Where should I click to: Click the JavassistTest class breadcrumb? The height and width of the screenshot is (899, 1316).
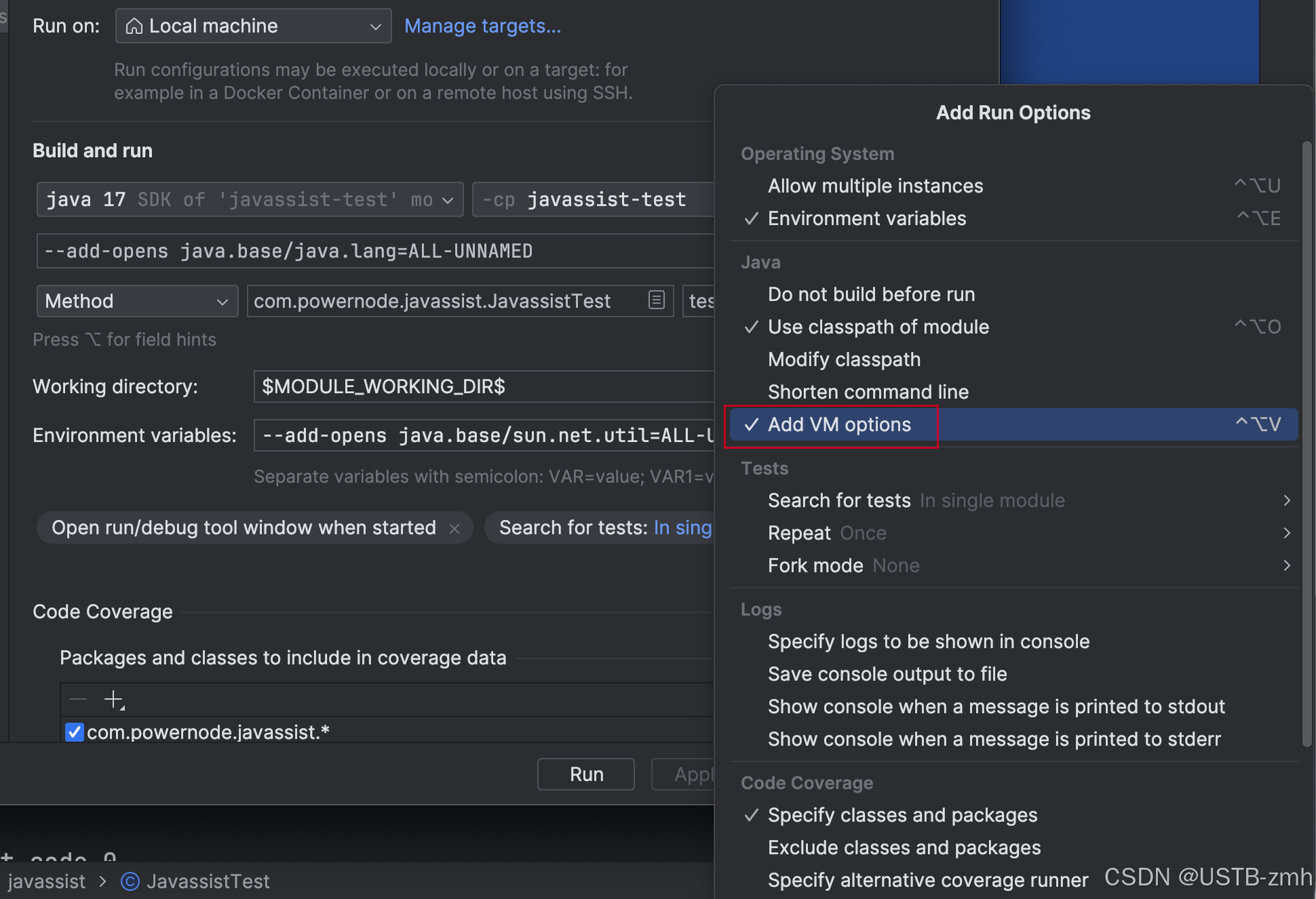click(208, 881)
